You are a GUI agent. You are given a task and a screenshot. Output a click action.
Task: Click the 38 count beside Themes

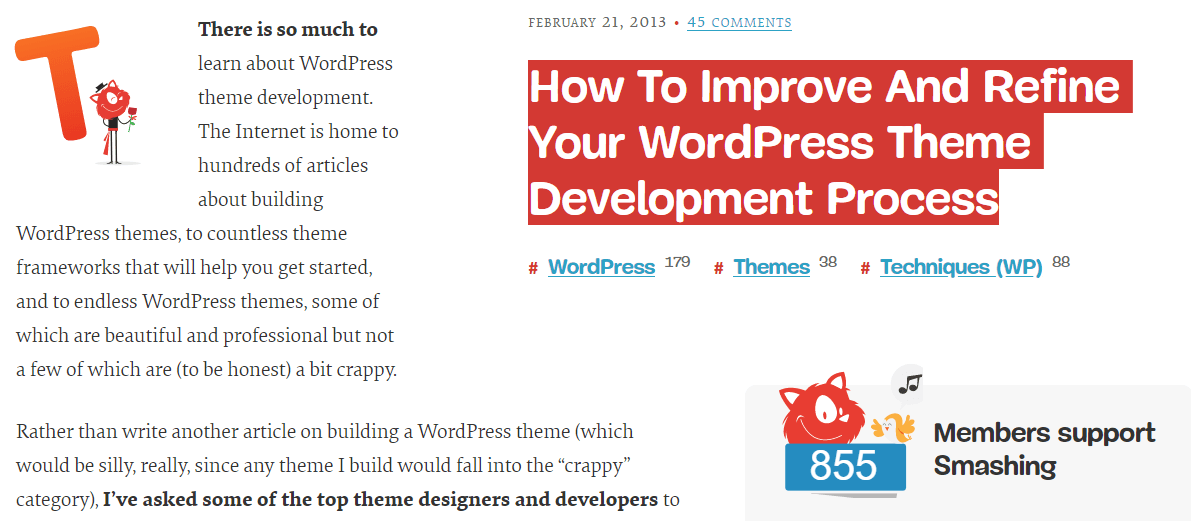[827, 262]
